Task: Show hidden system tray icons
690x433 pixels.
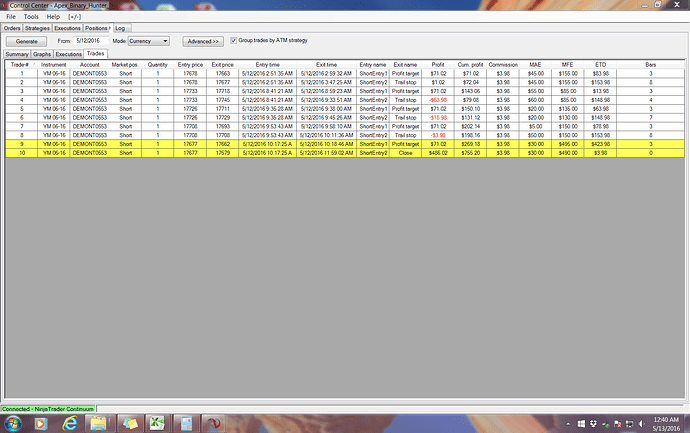Action: coord(568,424)
